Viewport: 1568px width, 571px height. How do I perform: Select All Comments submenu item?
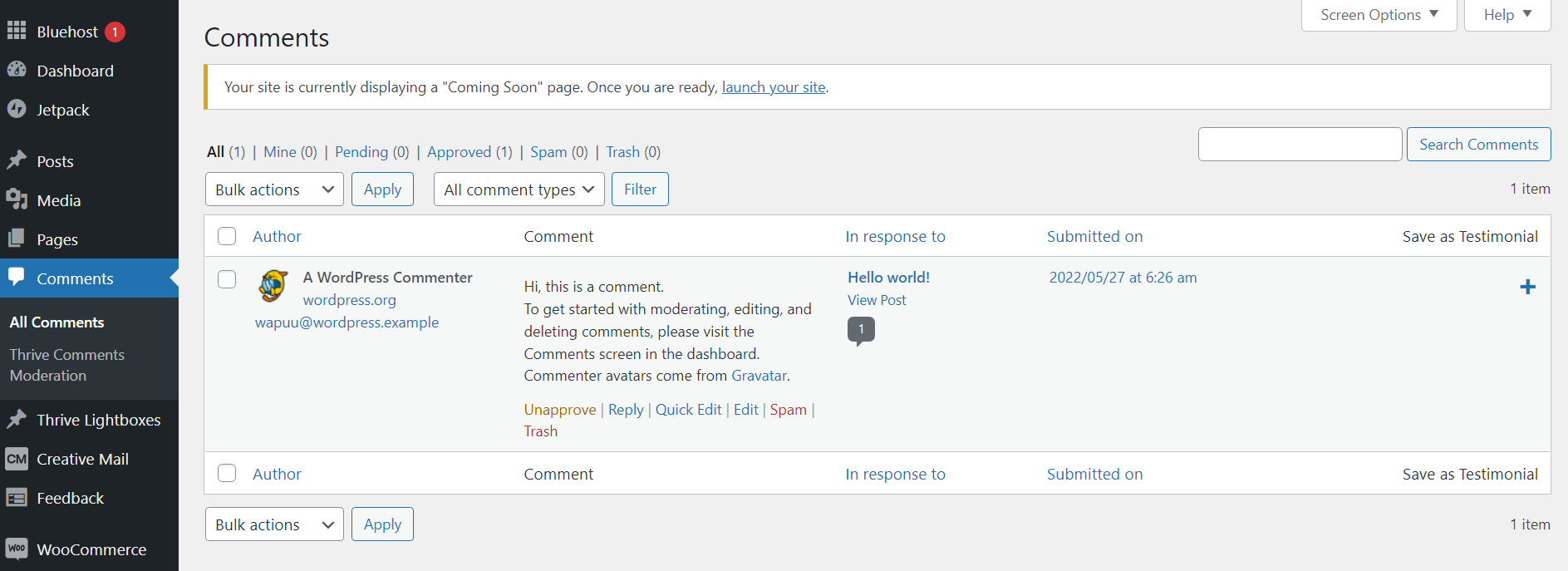pyautogui.click(x=57, y=322)
